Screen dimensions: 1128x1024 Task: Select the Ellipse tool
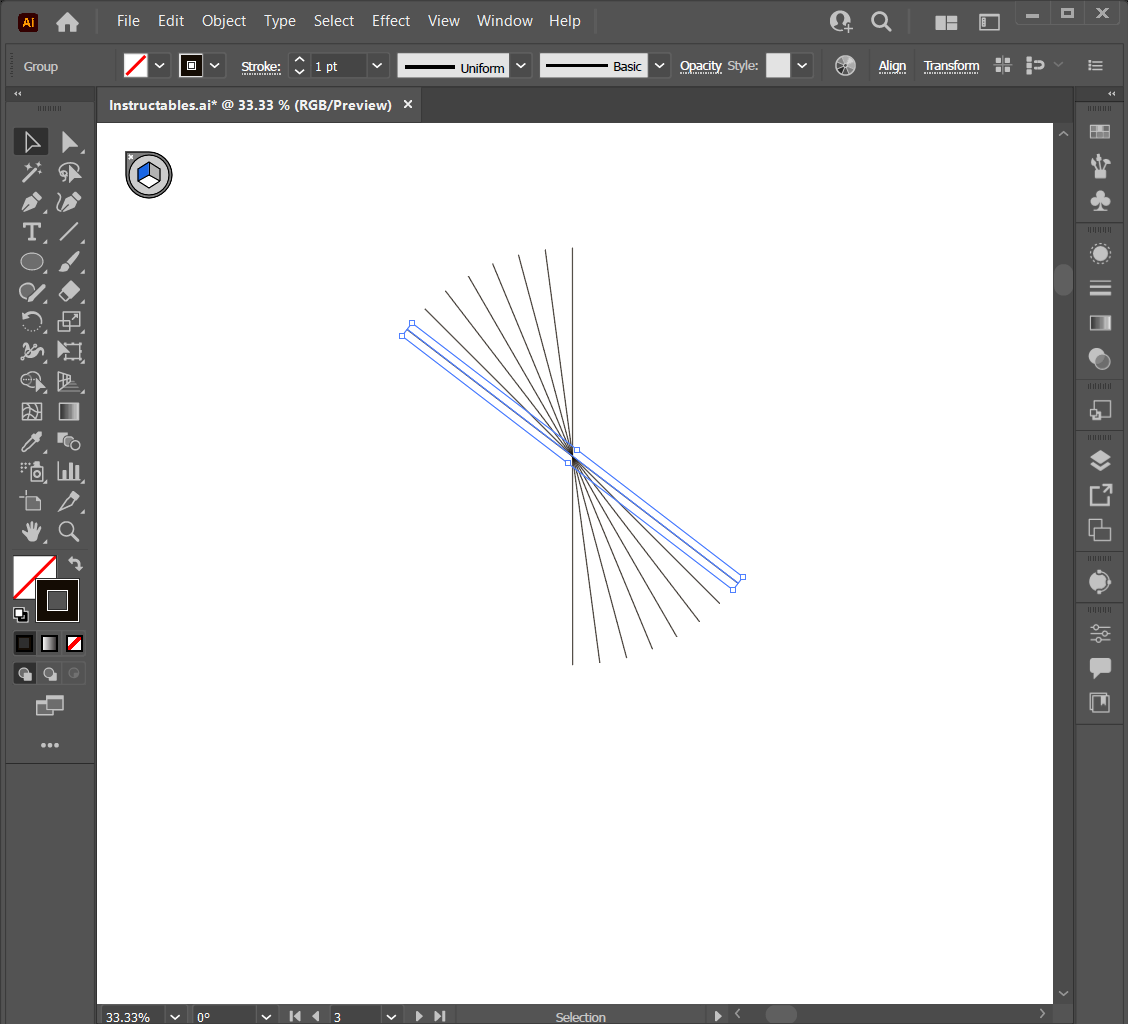[x=31, y=262]
